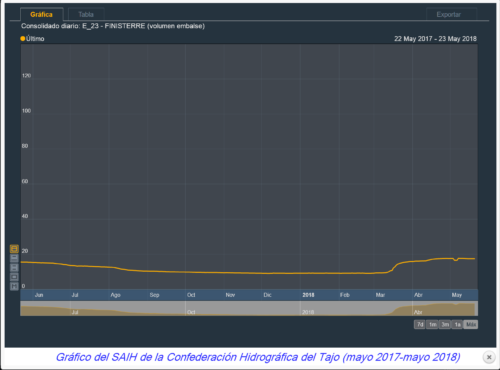Click the third gray icon in the left axis toolbar
Viewport: 500px width, 370px height.
(14, 268)
